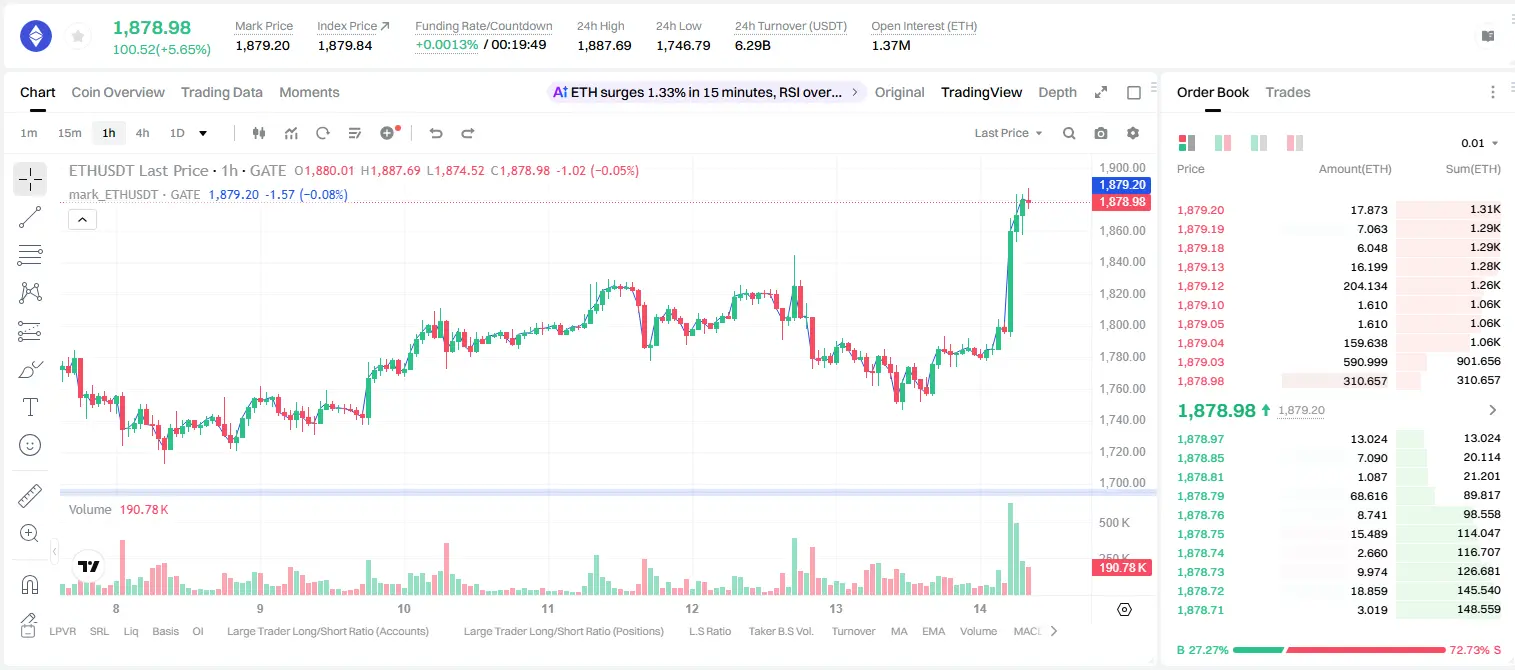Take a chart snapshot with camera icon

click(1101, 133)
